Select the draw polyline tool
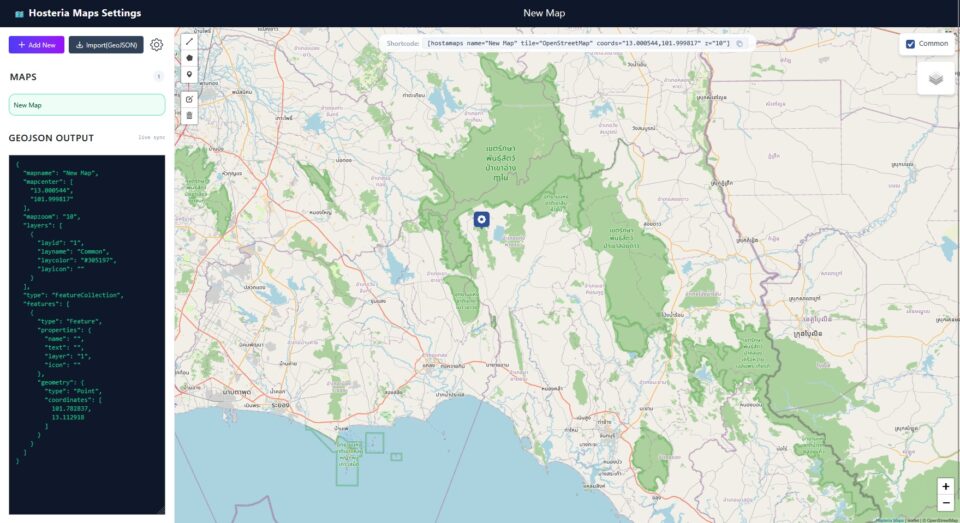 (189, 42)
